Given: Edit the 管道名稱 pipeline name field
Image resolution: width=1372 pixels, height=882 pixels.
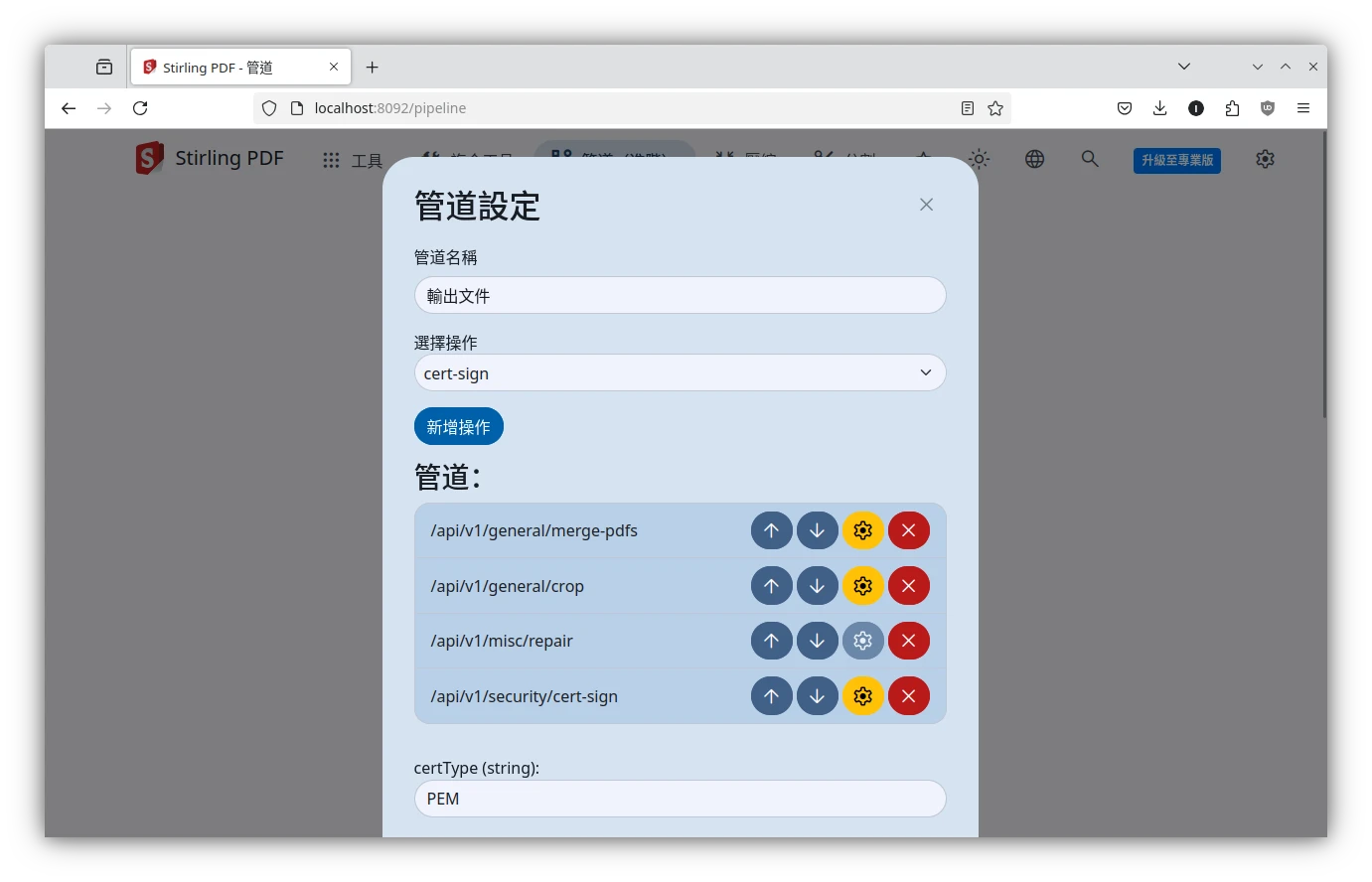Looking at the screenshot, I should coord(680,296).
